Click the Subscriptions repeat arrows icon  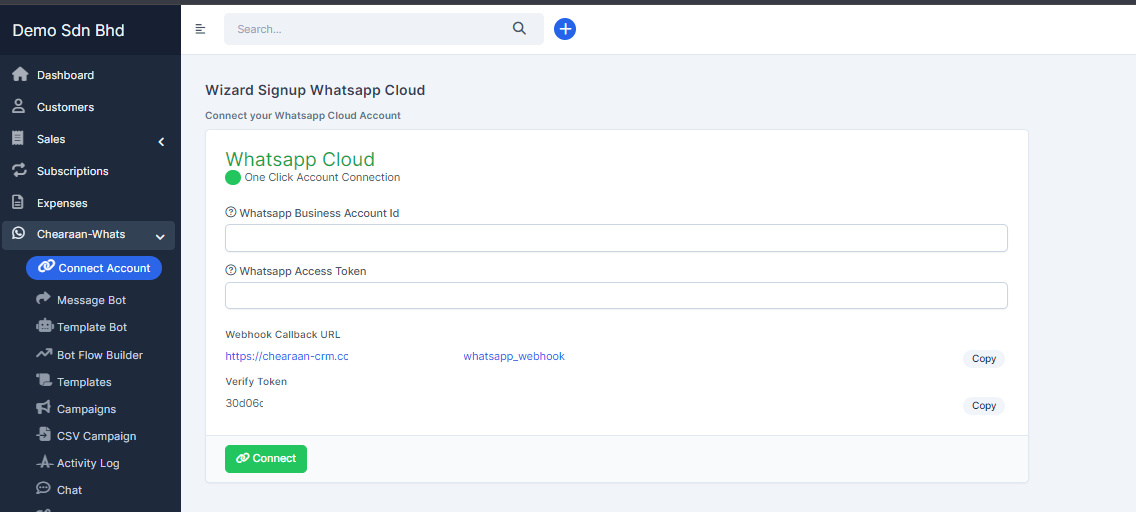pyautogui.click(x=18, y=171)
